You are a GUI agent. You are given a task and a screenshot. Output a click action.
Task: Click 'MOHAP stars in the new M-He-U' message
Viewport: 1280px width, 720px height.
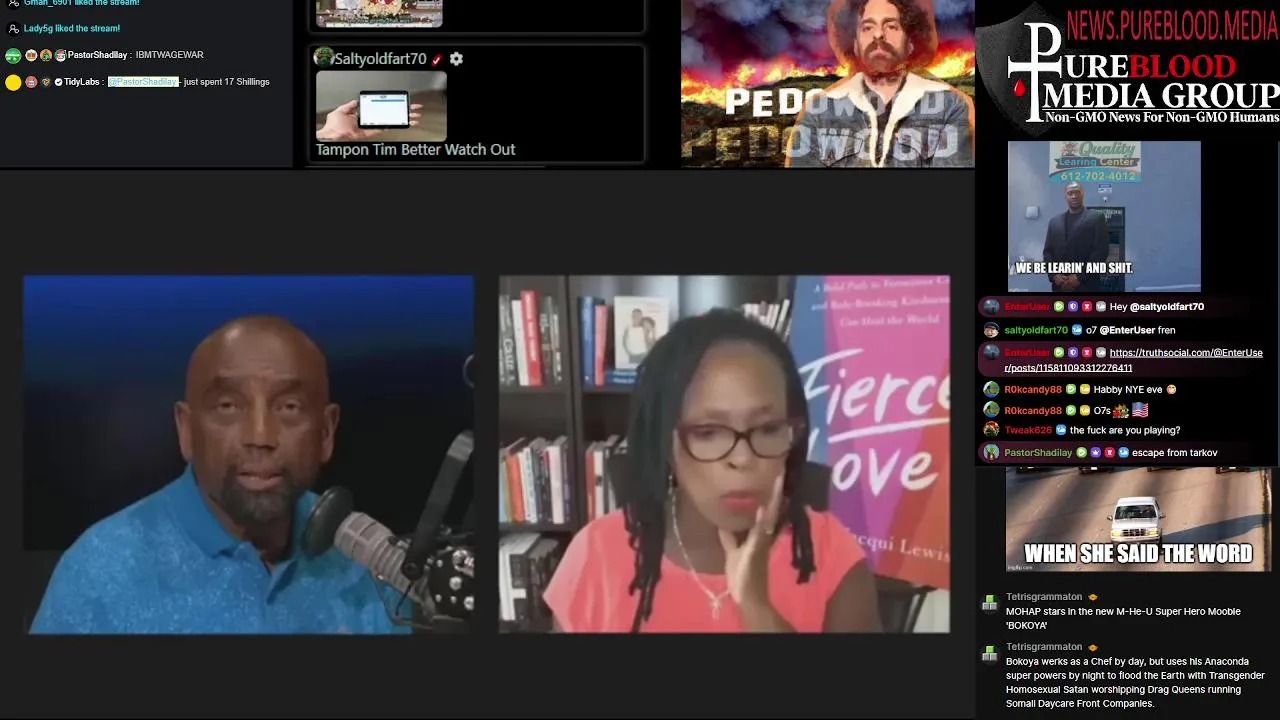point(1123,618)
